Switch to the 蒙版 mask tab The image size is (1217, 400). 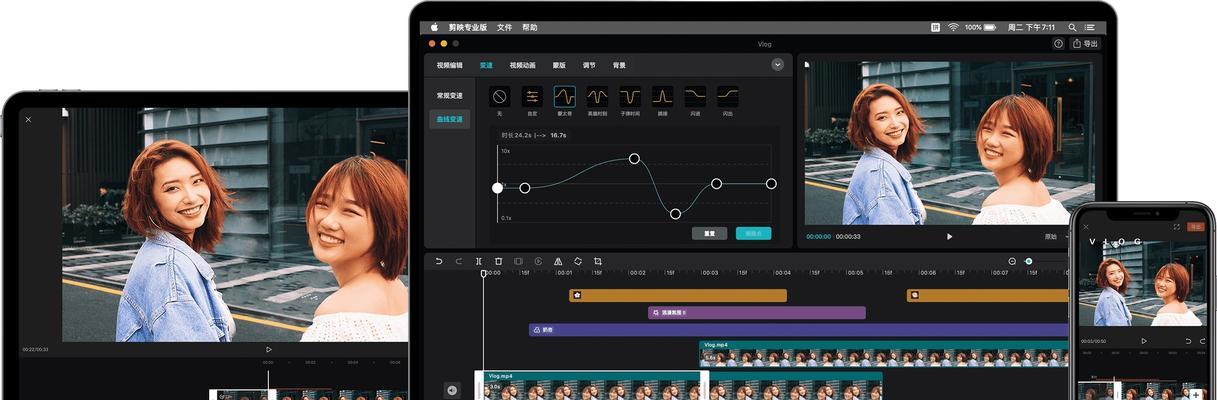click(x=559, y=65)
